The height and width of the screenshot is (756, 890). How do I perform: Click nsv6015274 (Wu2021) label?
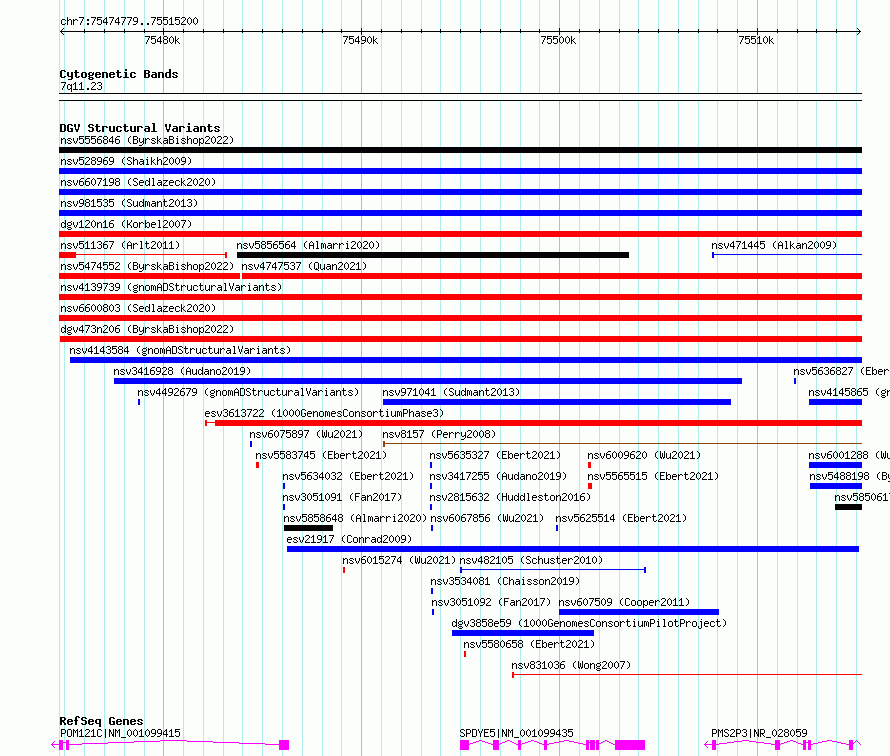399,560
